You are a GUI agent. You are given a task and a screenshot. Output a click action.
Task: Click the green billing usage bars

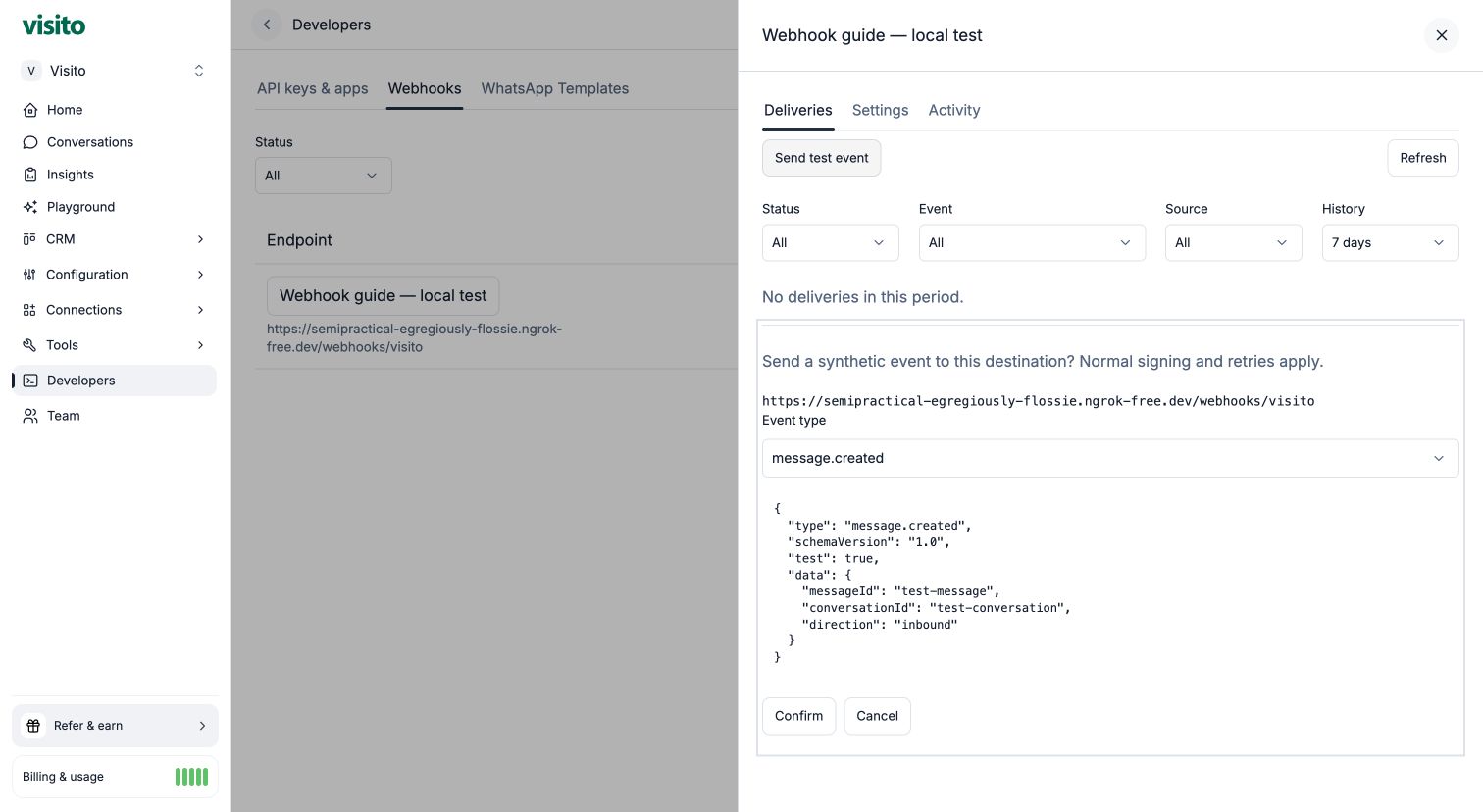coord(191,777)
